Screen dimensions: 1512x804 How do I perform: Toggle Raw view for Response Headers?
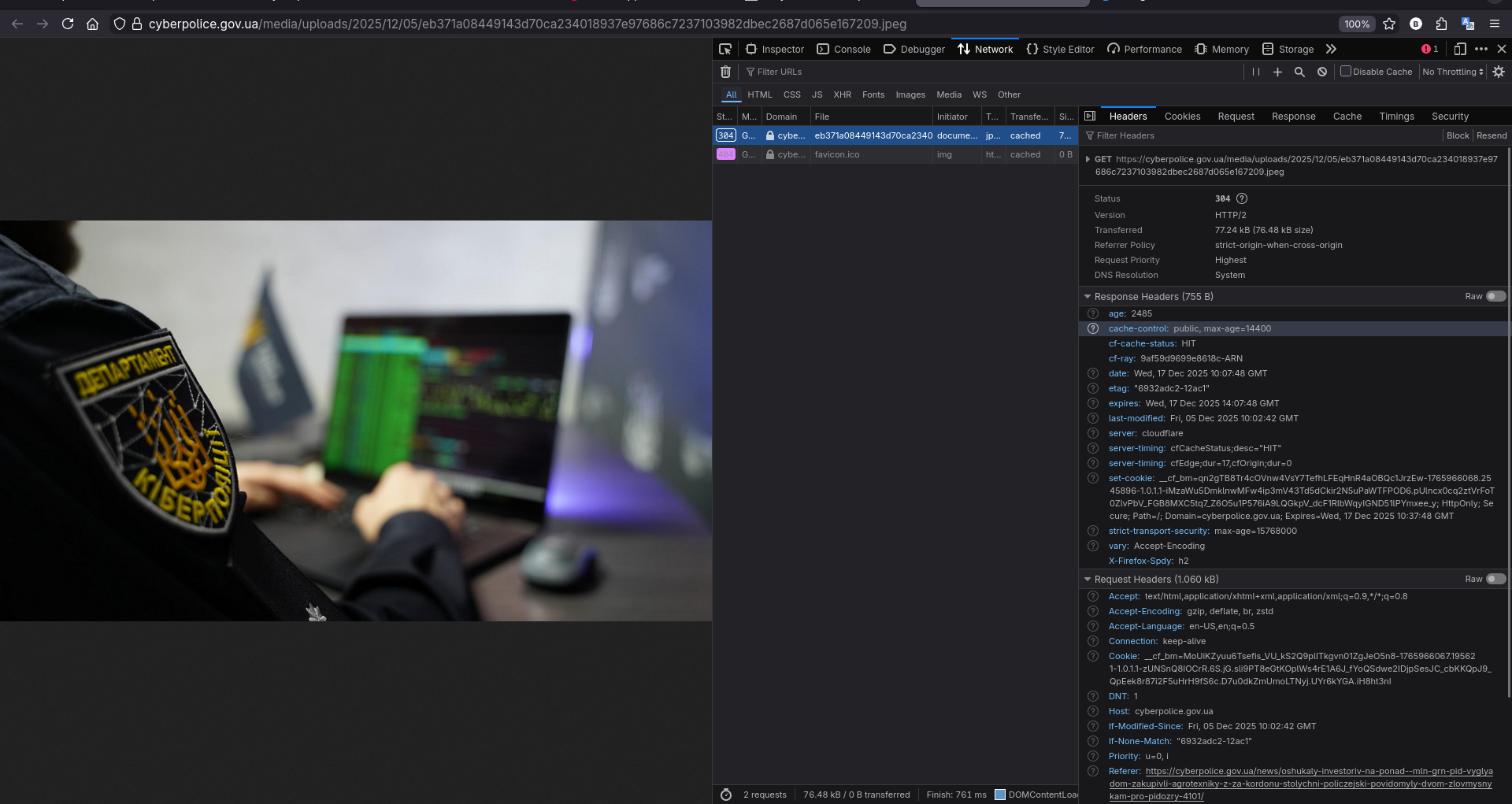point(1495,296)
